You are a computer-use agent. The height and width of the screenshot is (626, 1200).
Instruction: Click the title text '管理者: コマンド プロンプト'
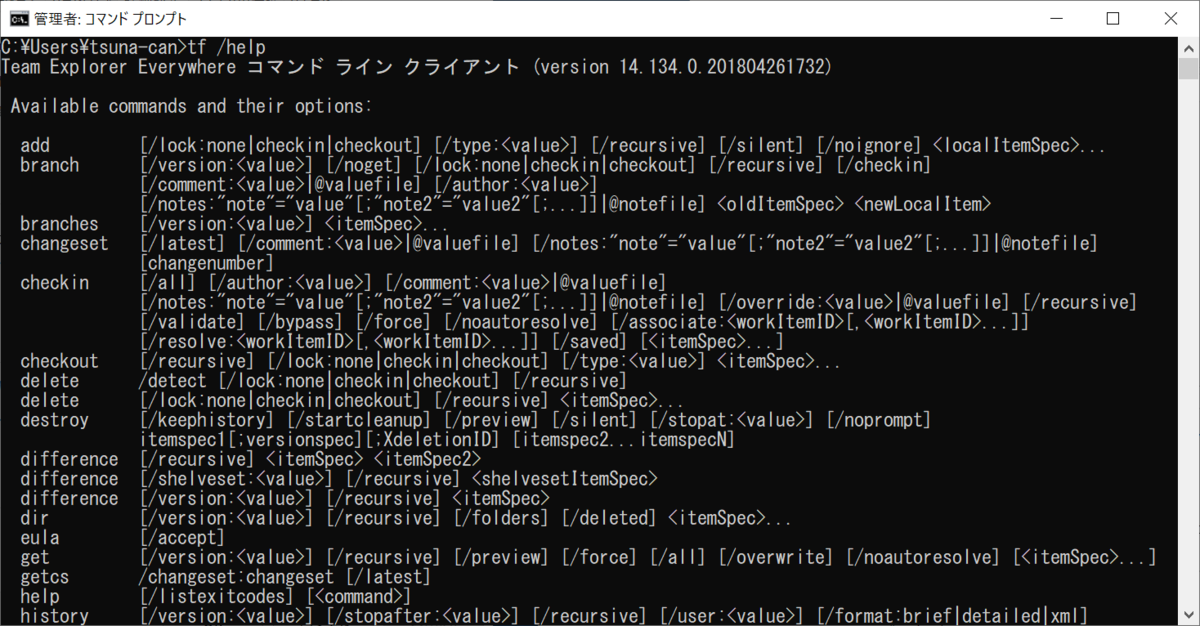(110, 18)
